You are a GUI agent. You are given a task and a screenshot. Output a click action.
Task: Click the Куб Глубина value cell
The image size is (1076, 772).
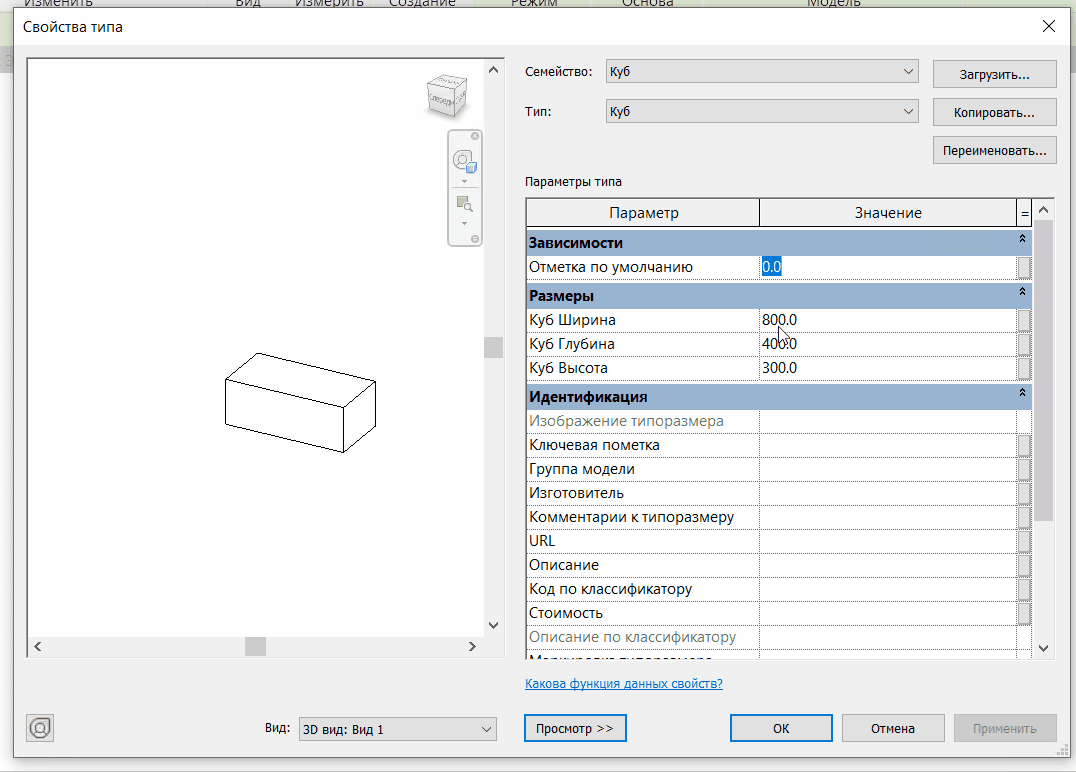point(887,344)
